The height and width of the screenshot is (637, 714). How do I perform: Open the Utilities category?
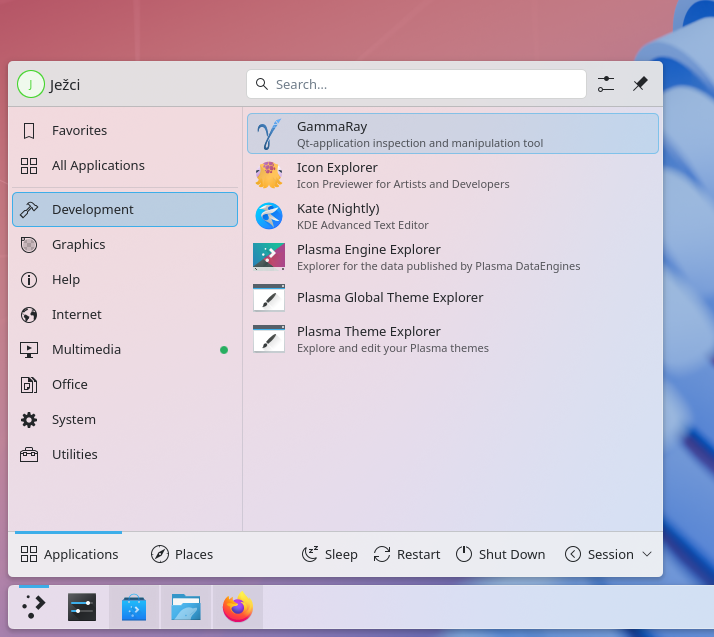click(125, 455)
